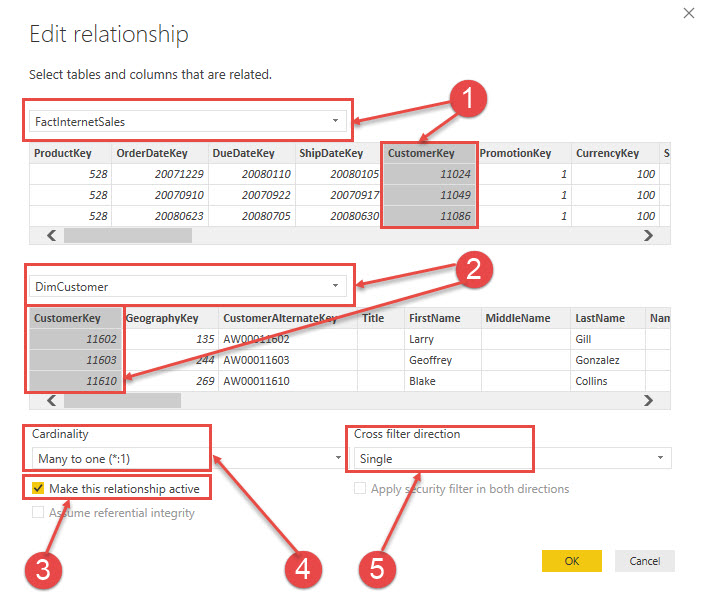Click the DimCustomer horizontal scrollbar thumb
This screenshot has height=601, width=705.
122,400
